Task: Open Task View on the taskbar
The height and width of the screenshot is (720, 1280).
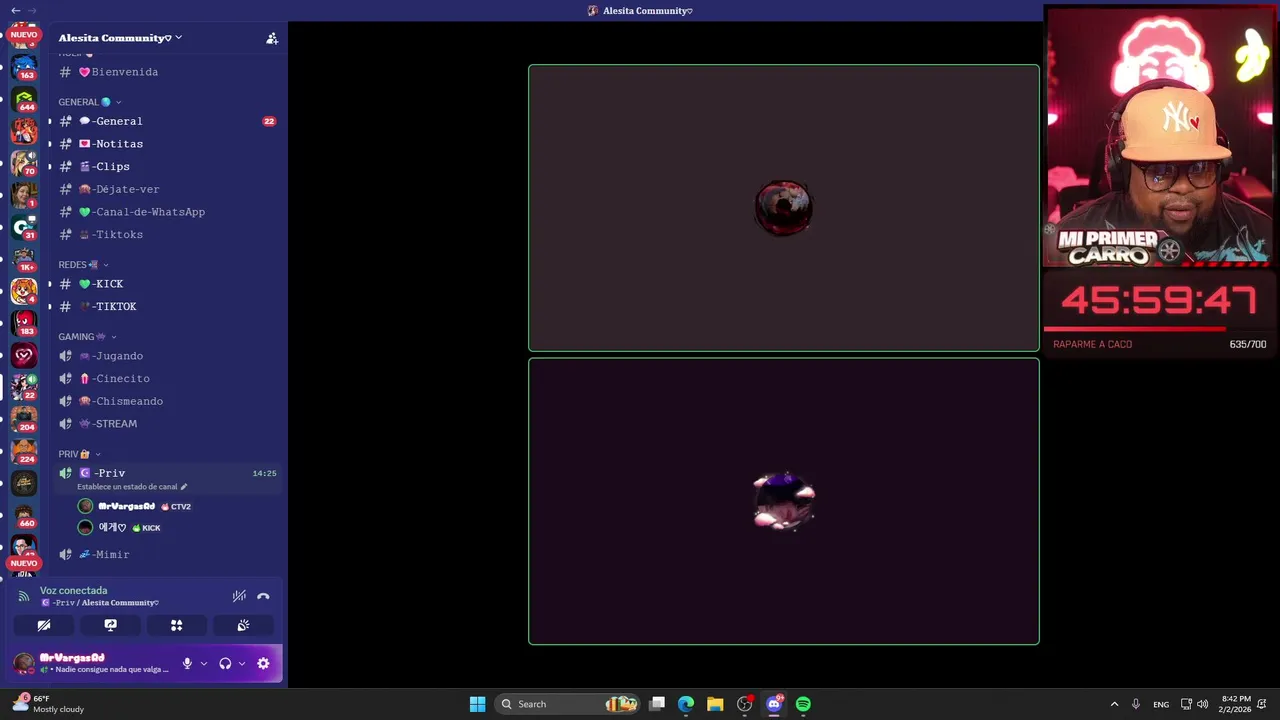Action: pos(657,704)
